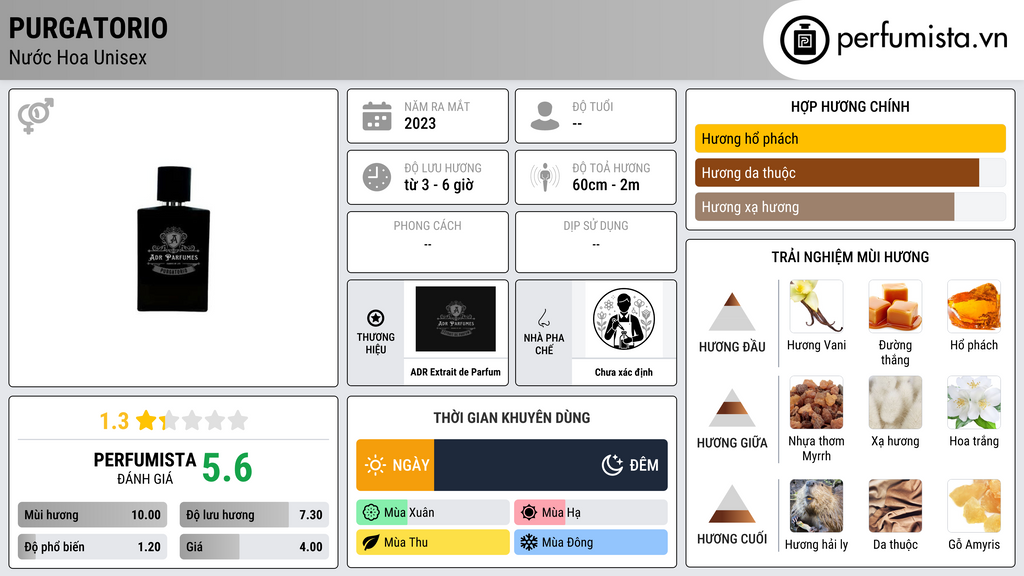The height and width of the screenshot is (576, 1024).
Task: Click the last gray rating star
Action: click(x=238, y=420)
